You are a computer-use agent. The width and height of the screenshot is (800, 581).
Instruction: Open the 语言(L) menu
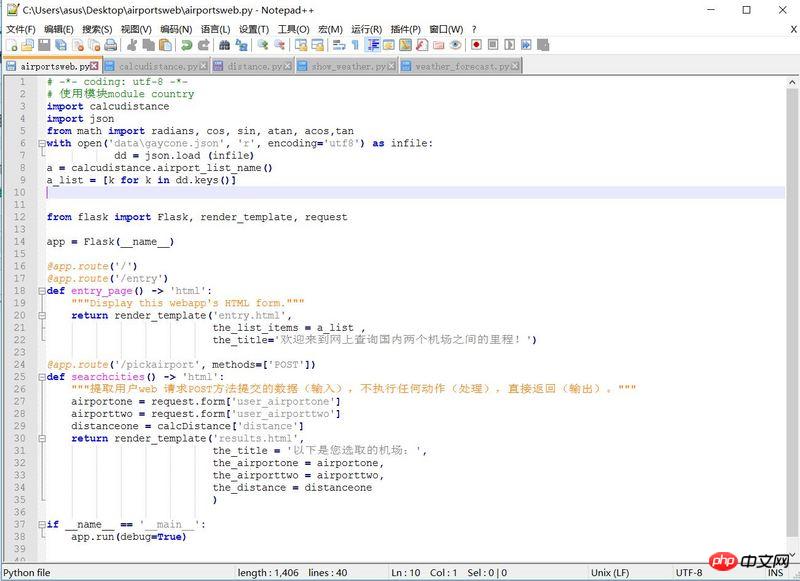pos(215,29)
